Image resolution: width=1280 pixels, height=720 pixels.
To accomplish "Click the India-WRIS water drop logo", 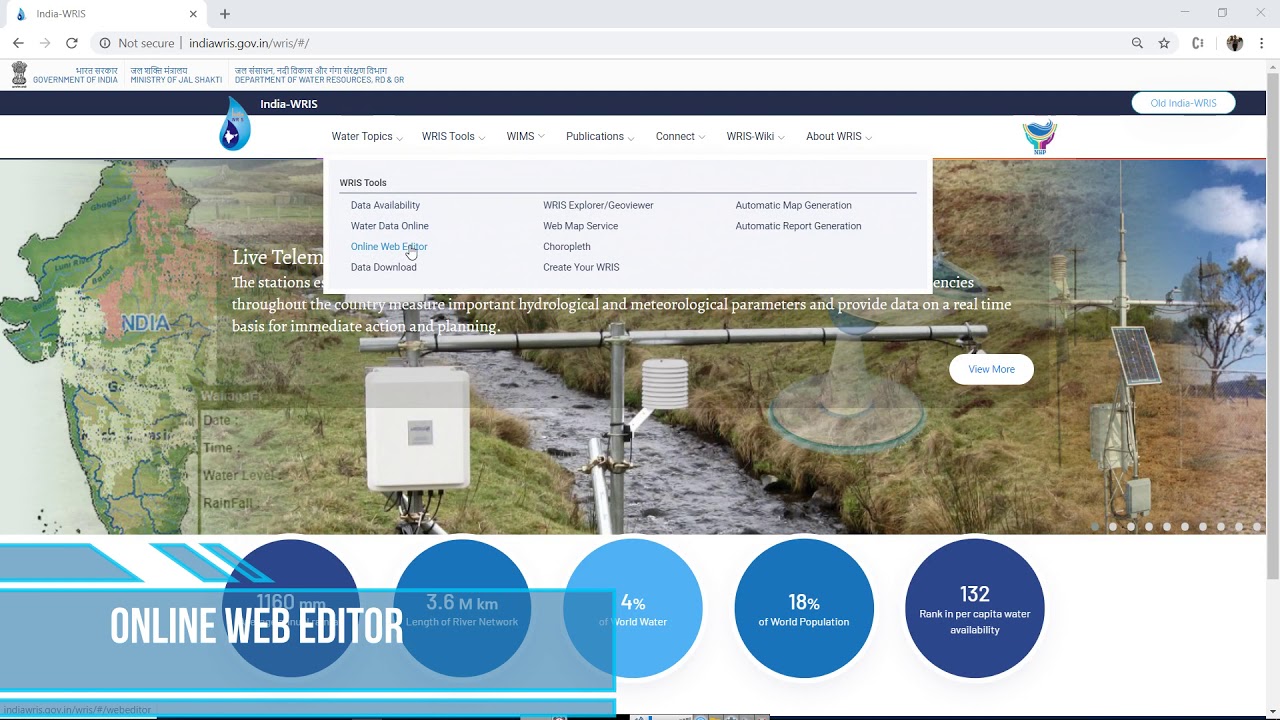I will coord(235,124).
